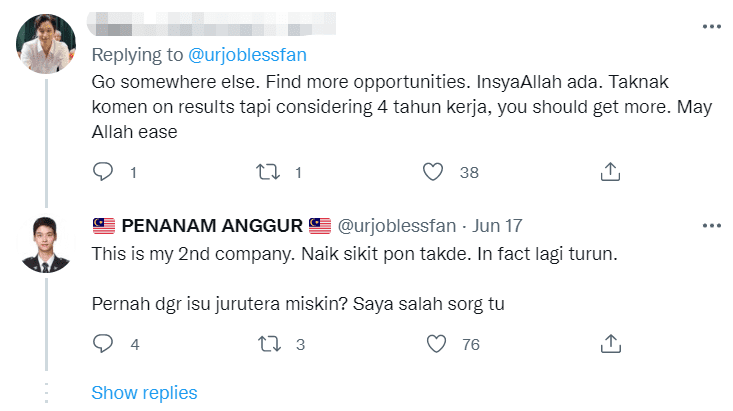Open more options menu of second tweet
The width and height of the screenshot is (733, 411).
pos(711,226)
